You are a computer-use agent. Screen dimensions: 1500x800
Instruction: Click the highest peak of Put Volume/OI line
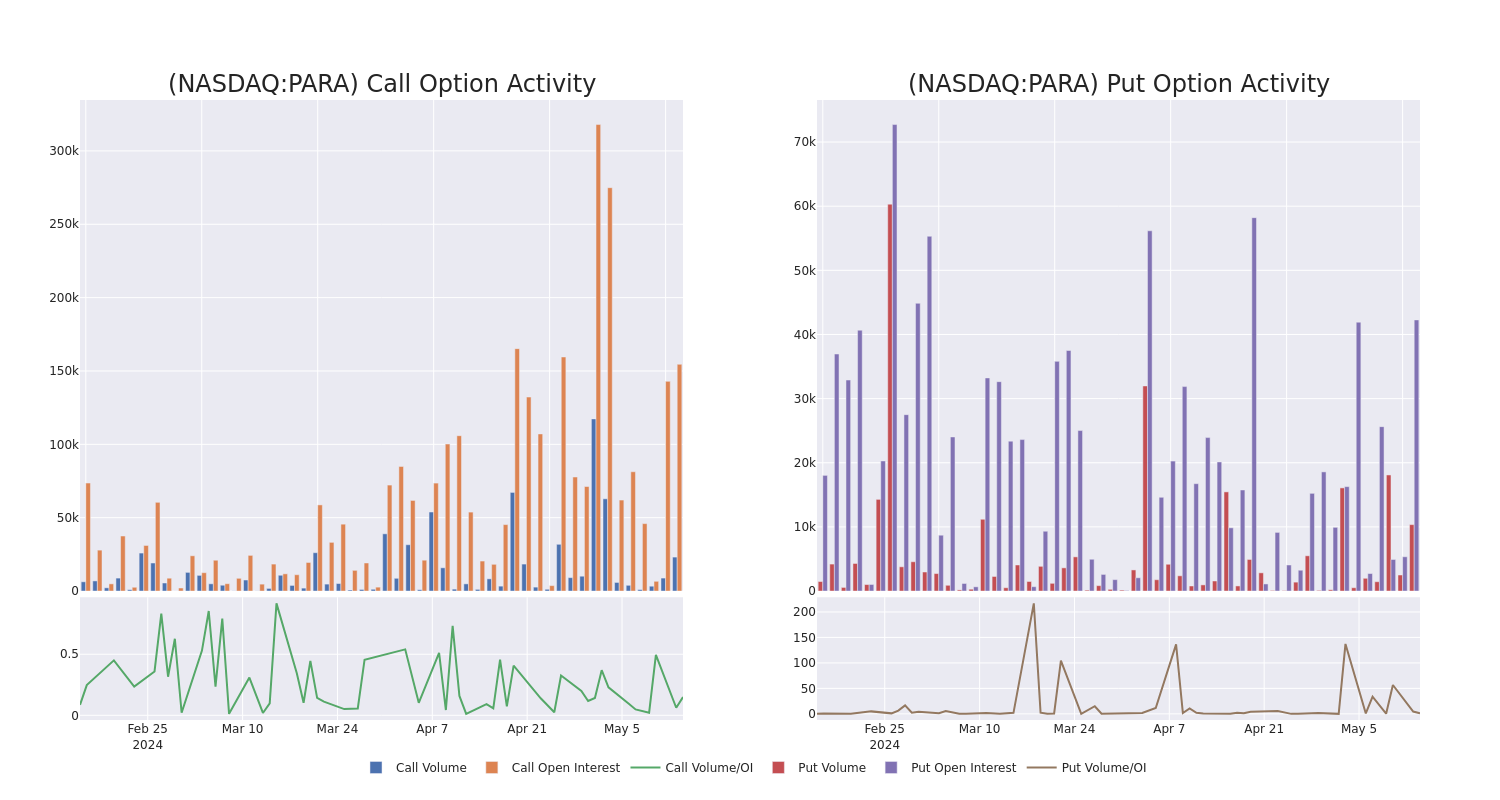(1034, 603)
